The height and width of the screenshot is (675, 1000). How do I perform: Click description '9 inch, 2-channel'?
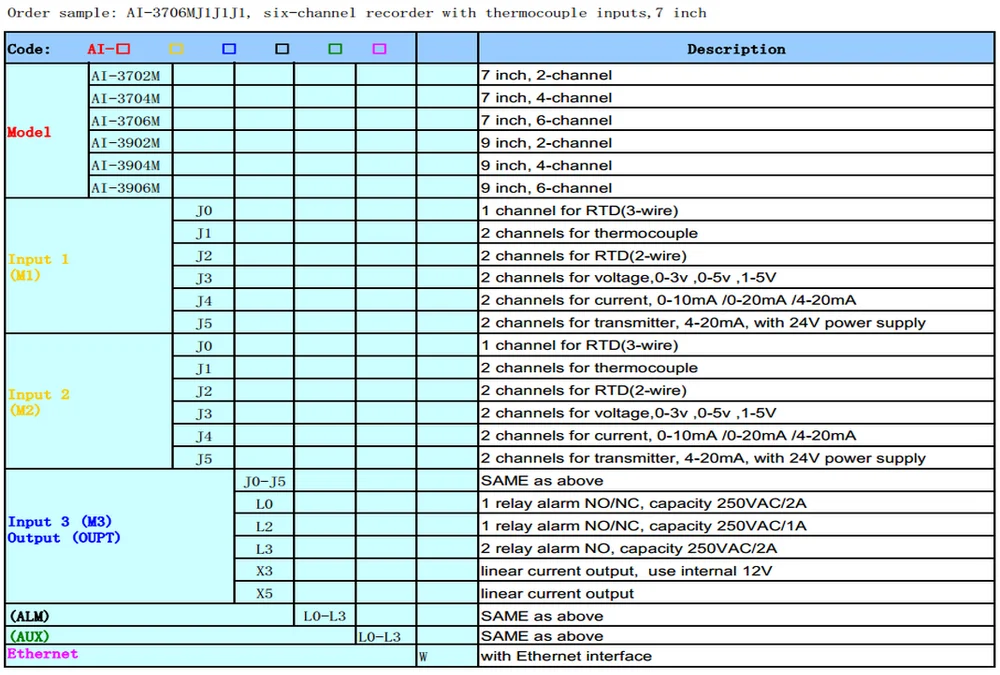pyautogui.click(x=547, y=143)
